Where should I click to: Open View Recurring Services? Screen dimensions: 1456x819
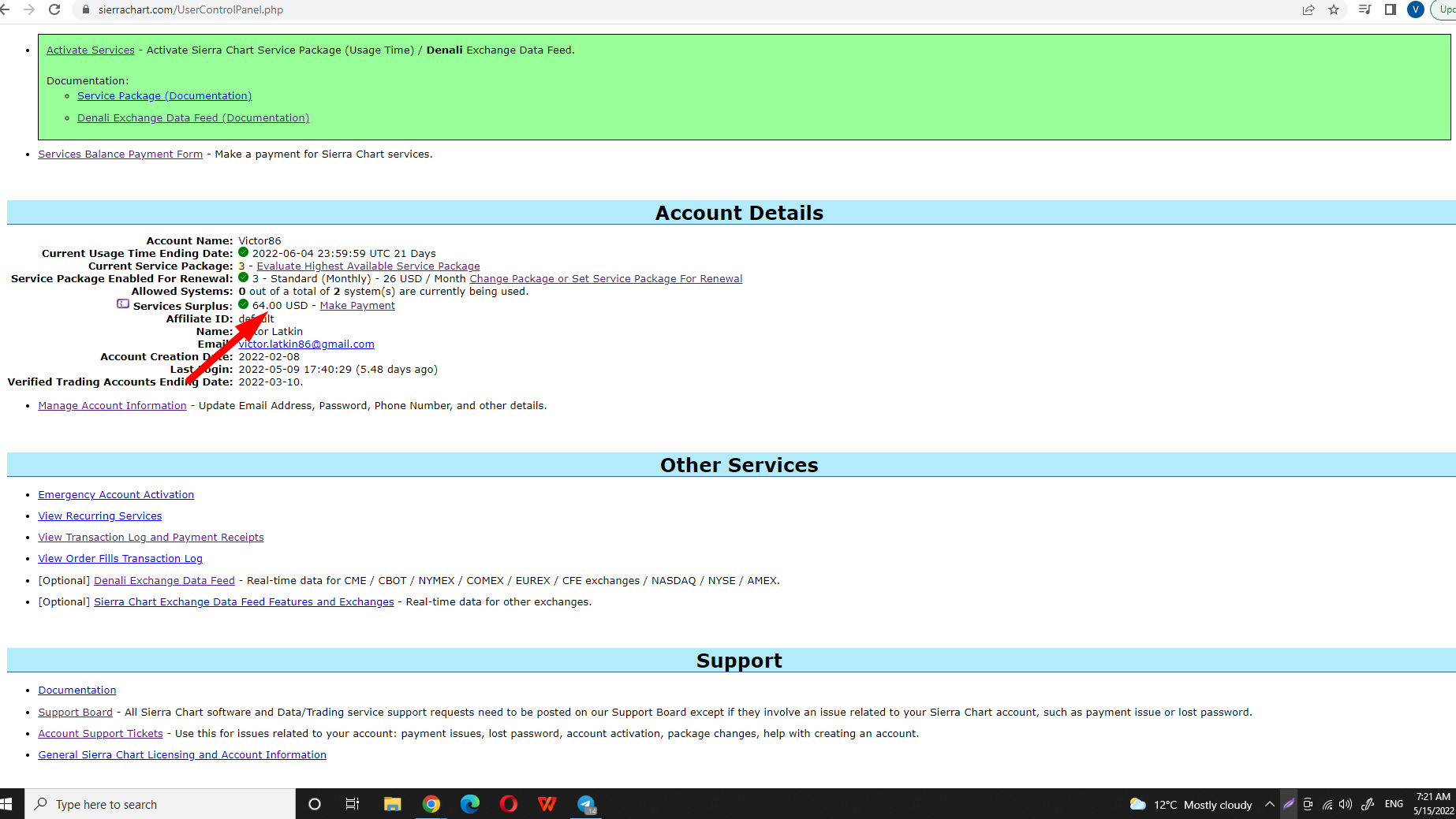coord(100,516)
